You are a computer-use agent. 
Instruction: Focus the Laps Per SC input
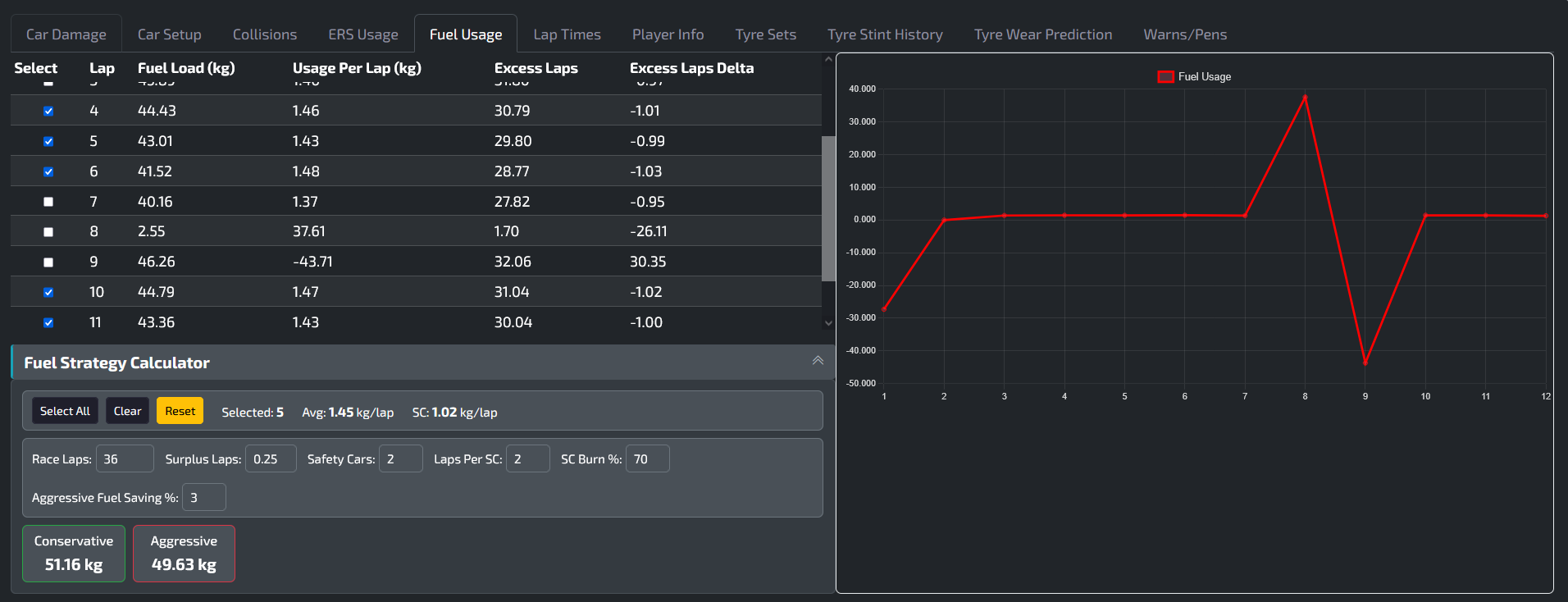(x=528, y=458)
